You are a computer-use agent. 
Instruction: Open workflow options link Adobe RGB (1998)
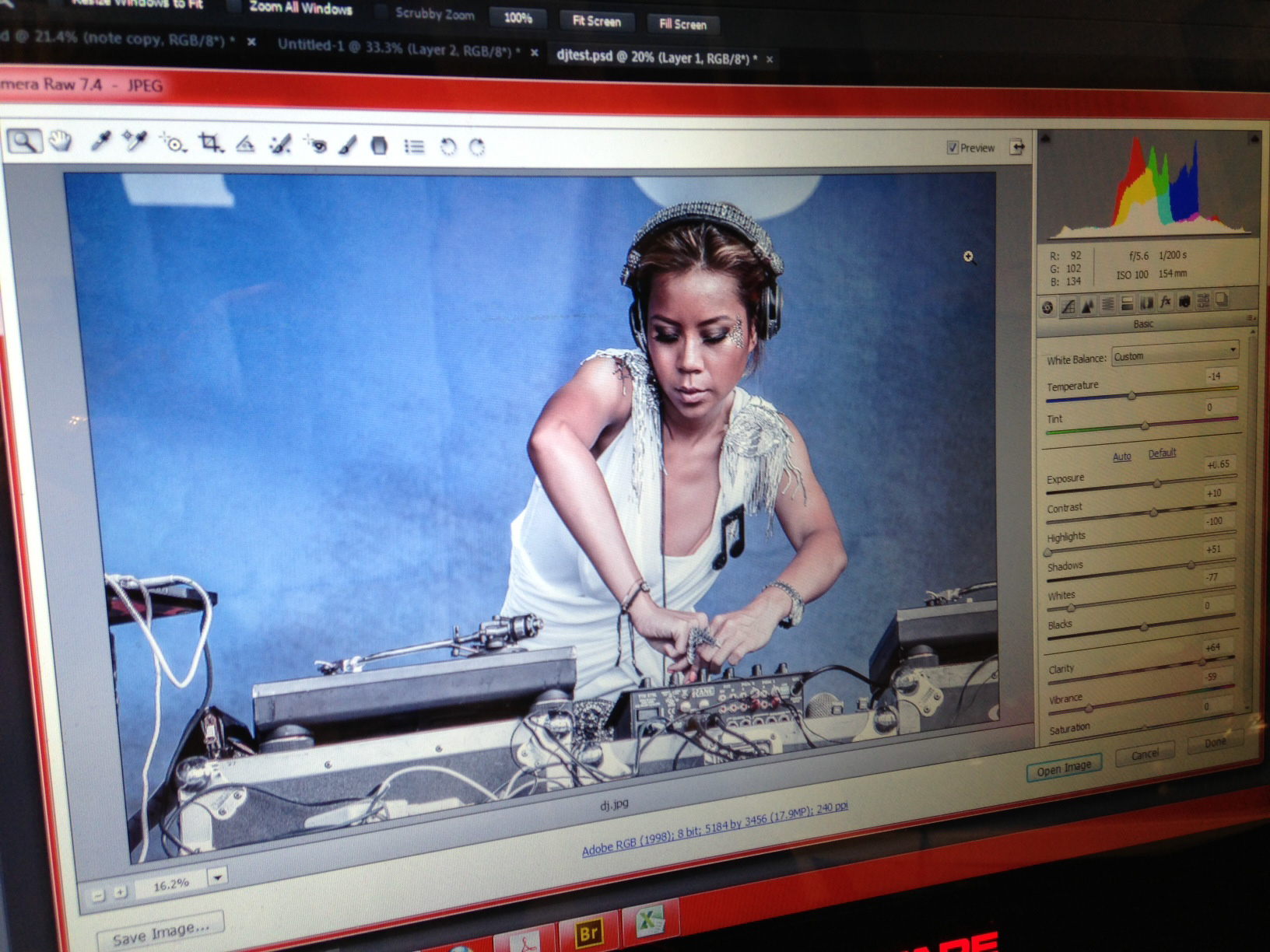point(715,829)
